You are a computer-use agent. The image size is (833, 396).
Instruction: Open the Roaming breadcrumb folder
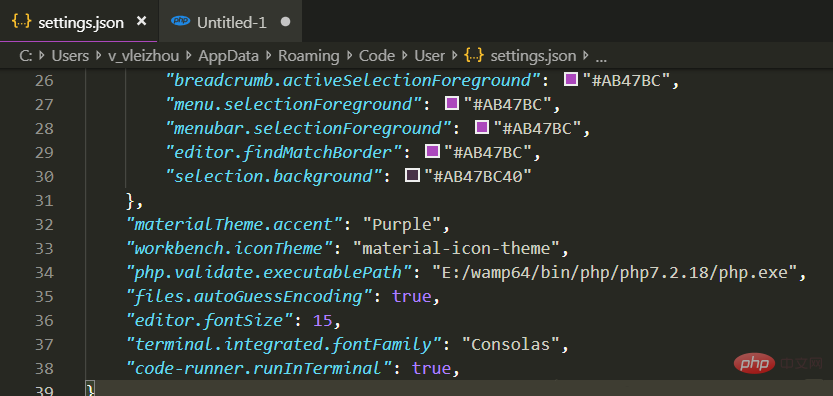tap(309, 55)
